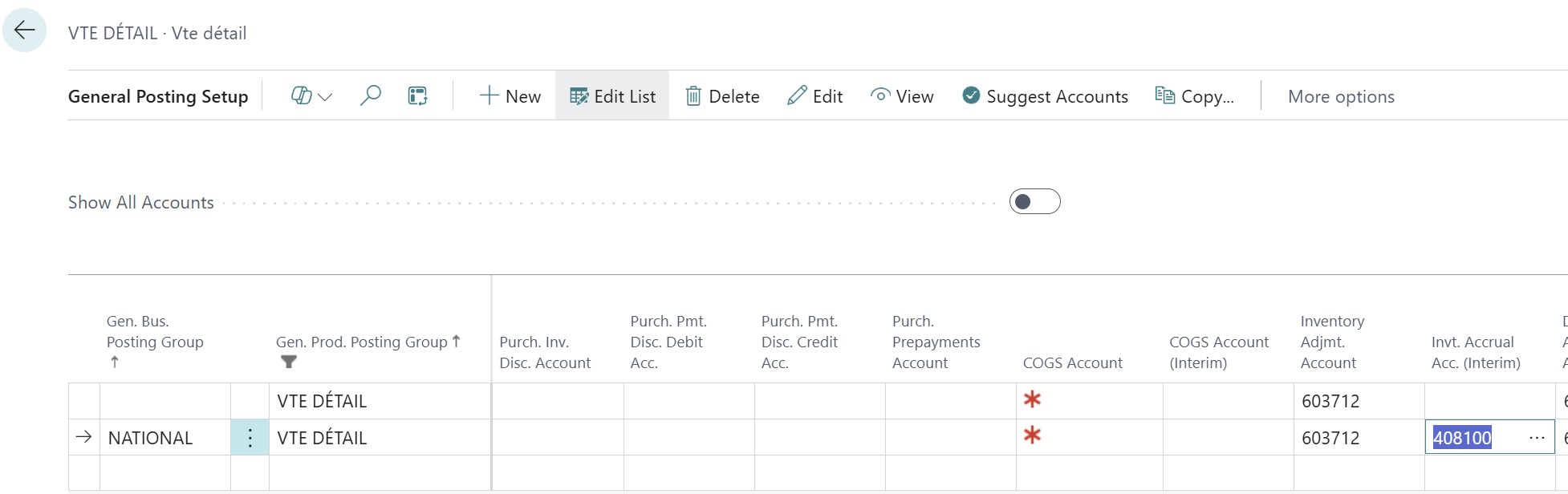
Task: Click the Edit pencil icon
Action: point(797,96)
